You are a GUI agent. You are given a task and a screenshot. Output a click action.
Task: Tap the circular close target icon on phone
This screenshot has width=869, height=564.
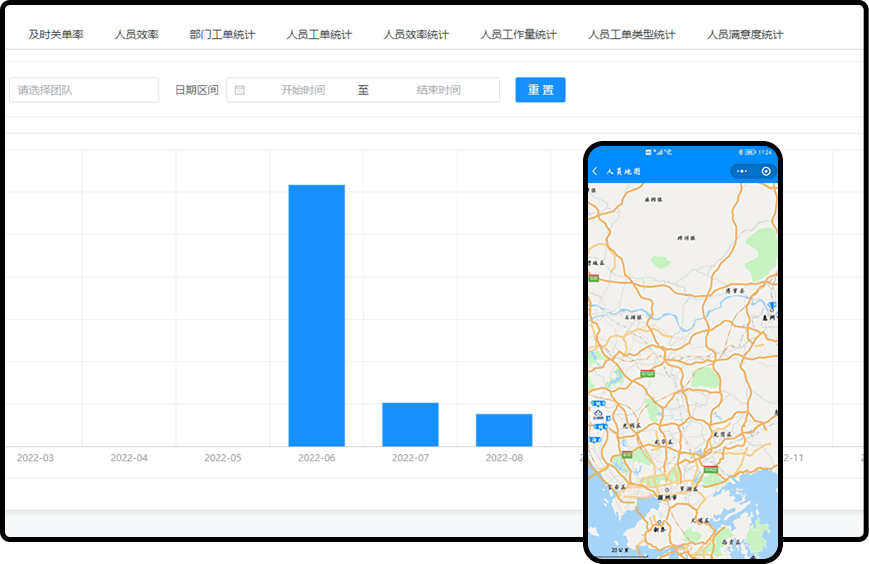(x=766, y=171)
